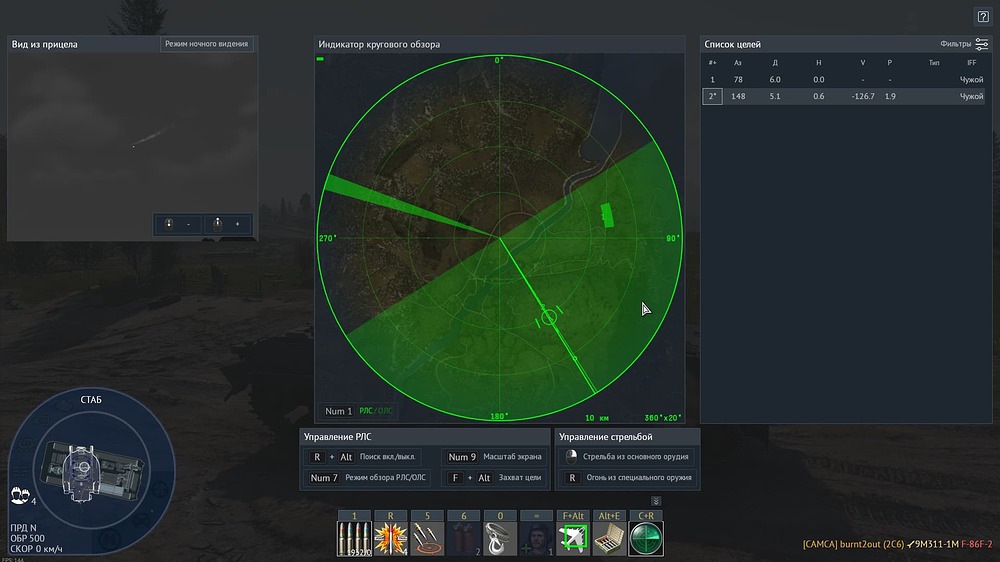
Task: Select target row 1 in the list
Action: point(843,80)
